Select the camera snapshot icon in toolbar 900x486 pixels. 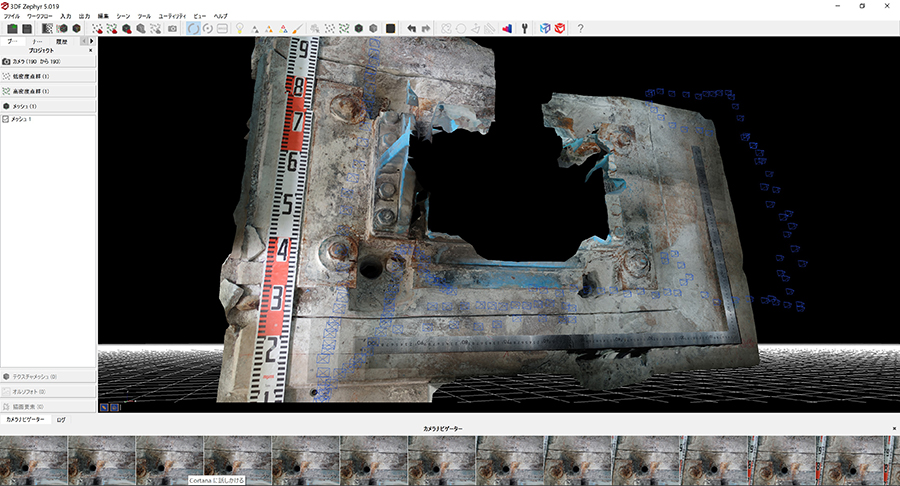[x=172, y=28]
